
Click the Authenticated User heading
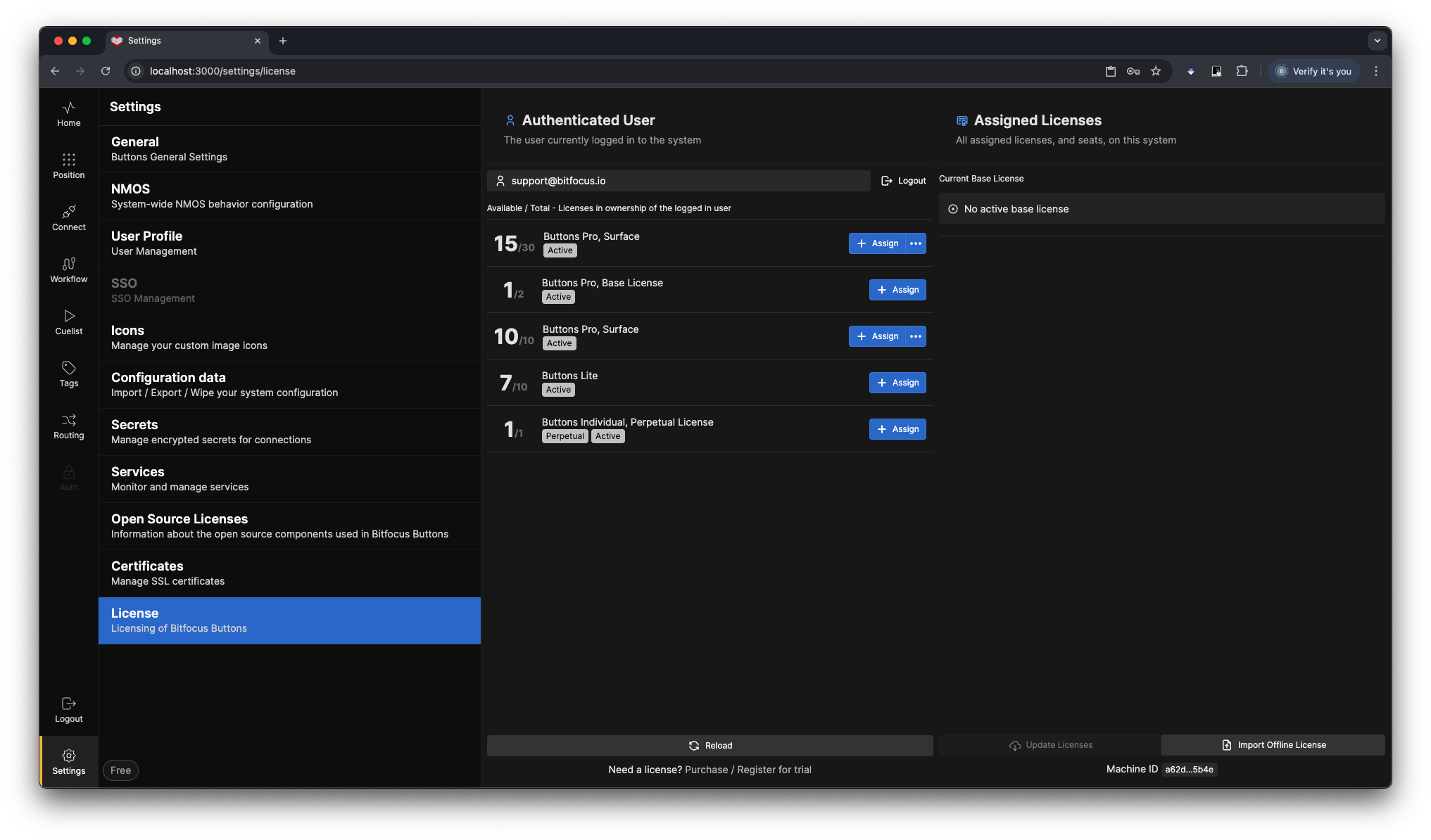click(x=588, y=120)
